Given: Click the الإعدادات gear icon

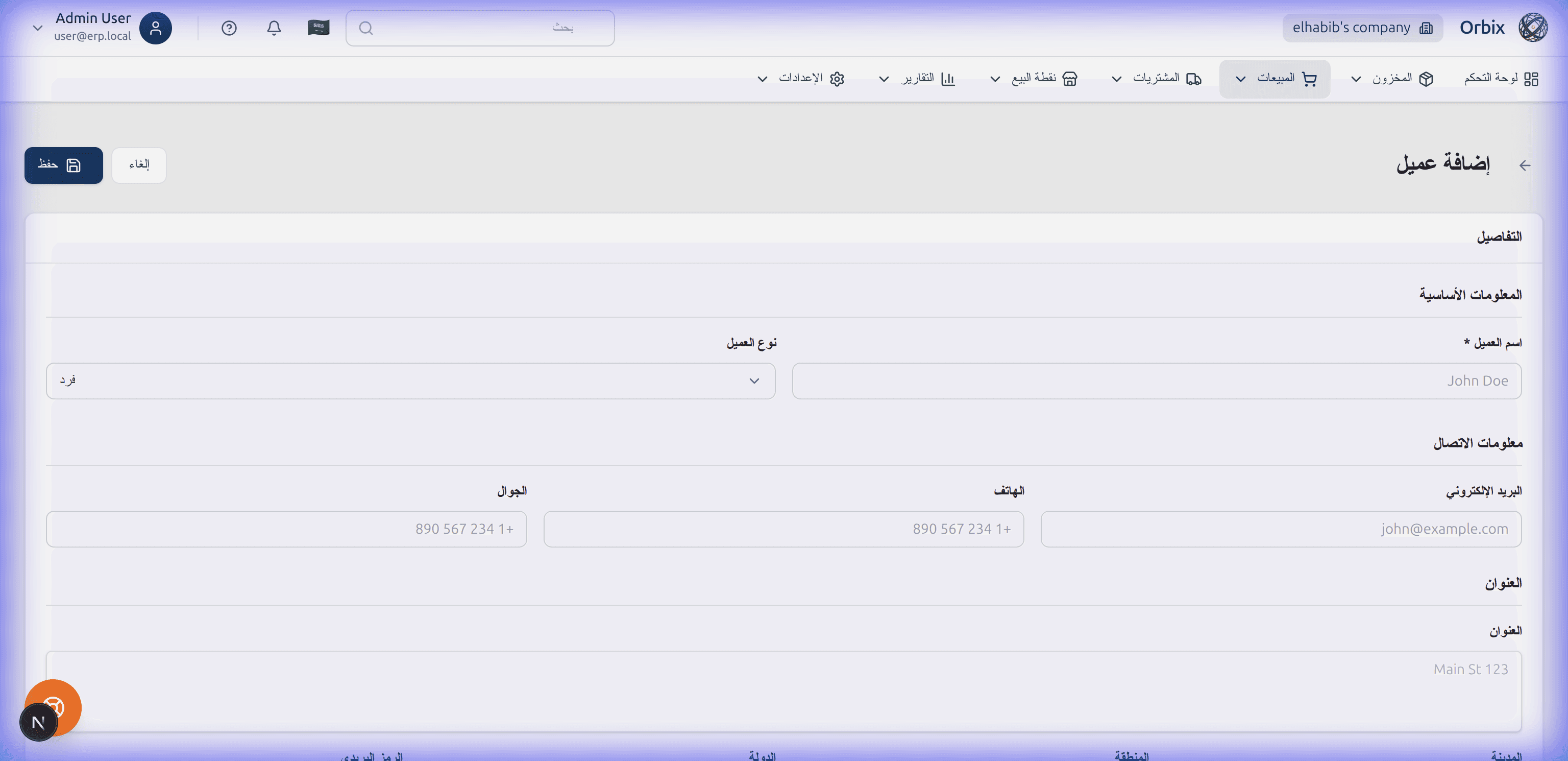Looking at the screenshot, I should tap(838, 79).
